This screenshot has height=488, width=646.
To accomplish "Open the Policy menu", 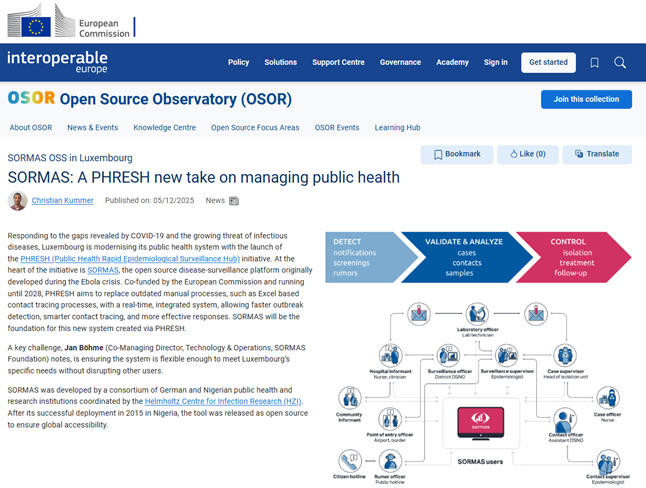I will click(239, 62).
